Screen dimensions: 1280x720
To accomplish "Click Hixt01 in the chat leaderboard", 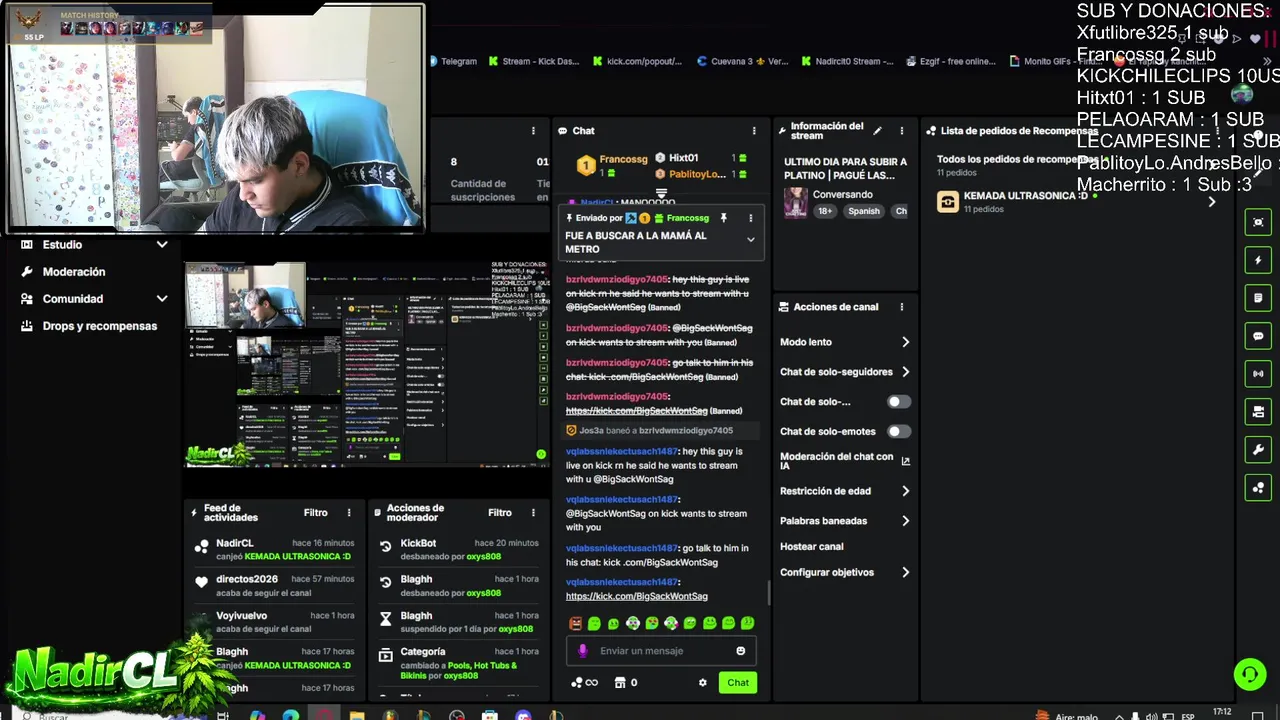I will (x=683, y=158).
